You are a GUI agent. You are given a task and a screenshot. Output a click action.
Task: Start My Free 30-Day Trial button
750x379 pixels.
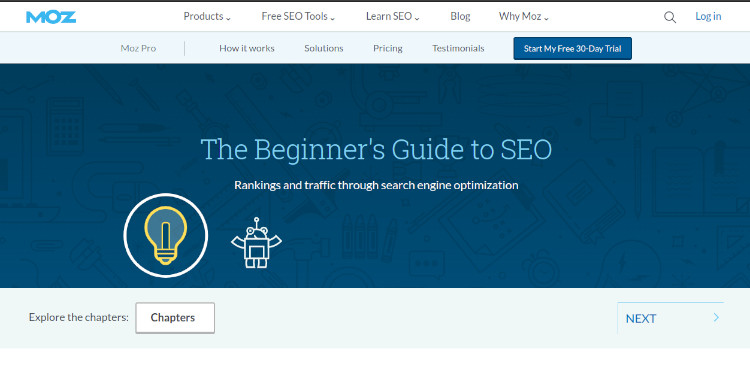click(573, 48)
